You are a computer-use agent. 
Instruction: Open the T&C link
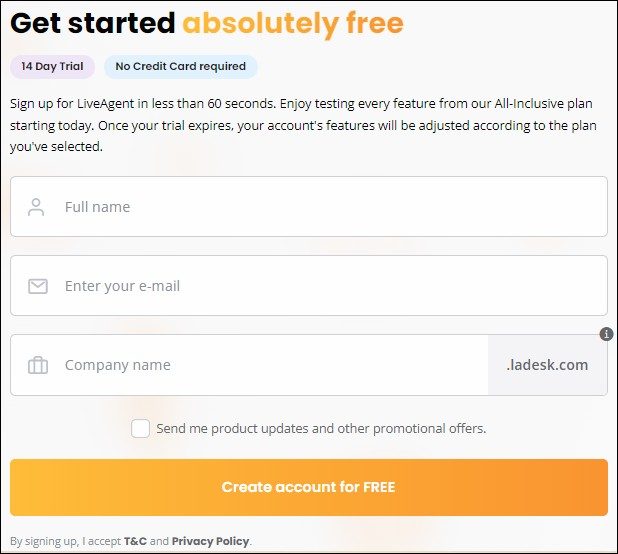coord(135,541)
